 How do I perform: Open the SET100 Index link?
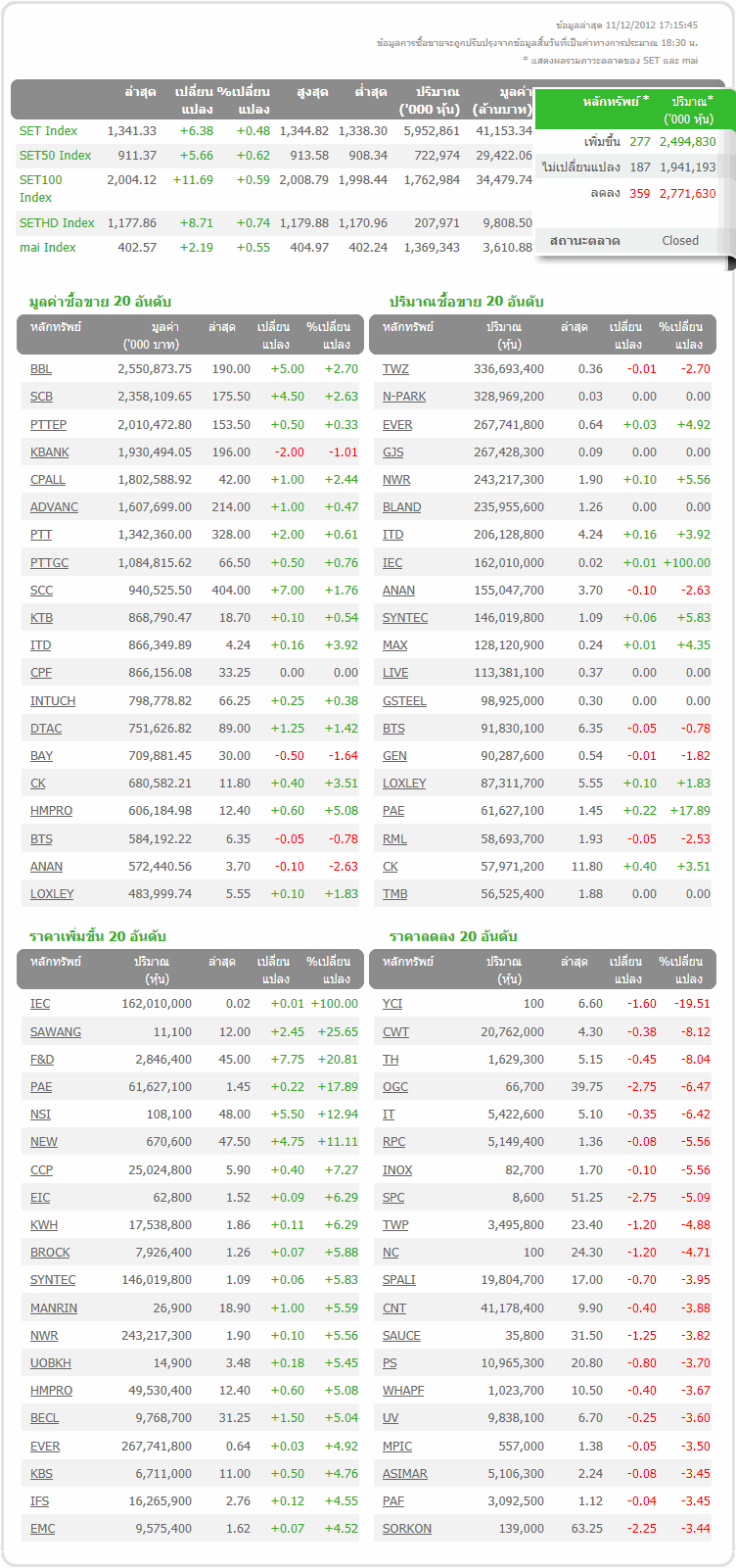pyautogui.click(x=40, y=188)
